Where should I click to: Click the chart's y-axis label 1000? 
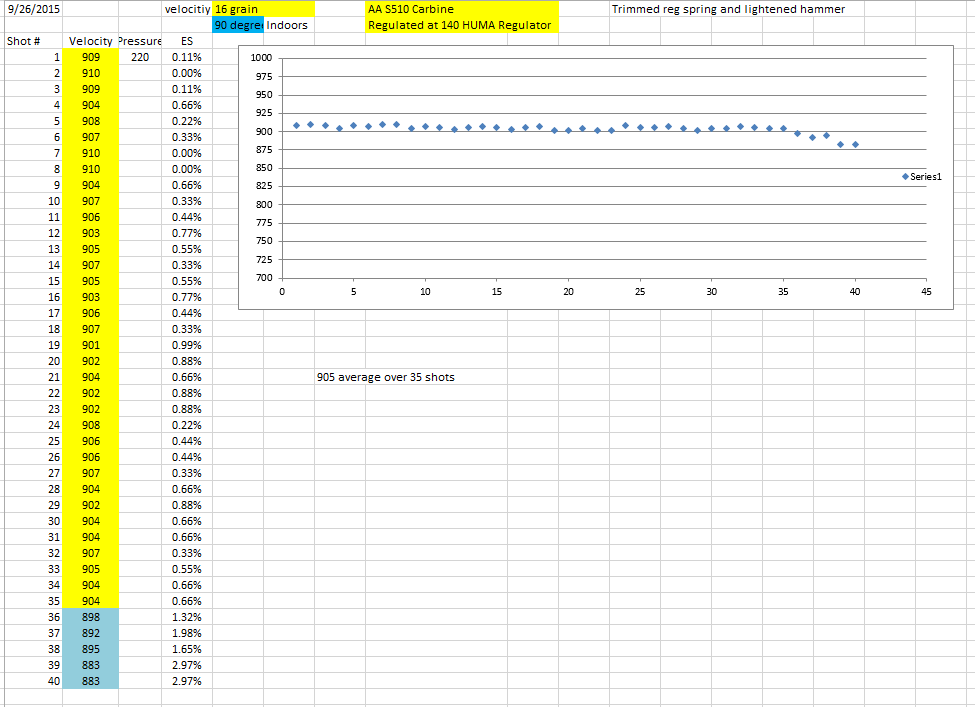pos(261,58)
